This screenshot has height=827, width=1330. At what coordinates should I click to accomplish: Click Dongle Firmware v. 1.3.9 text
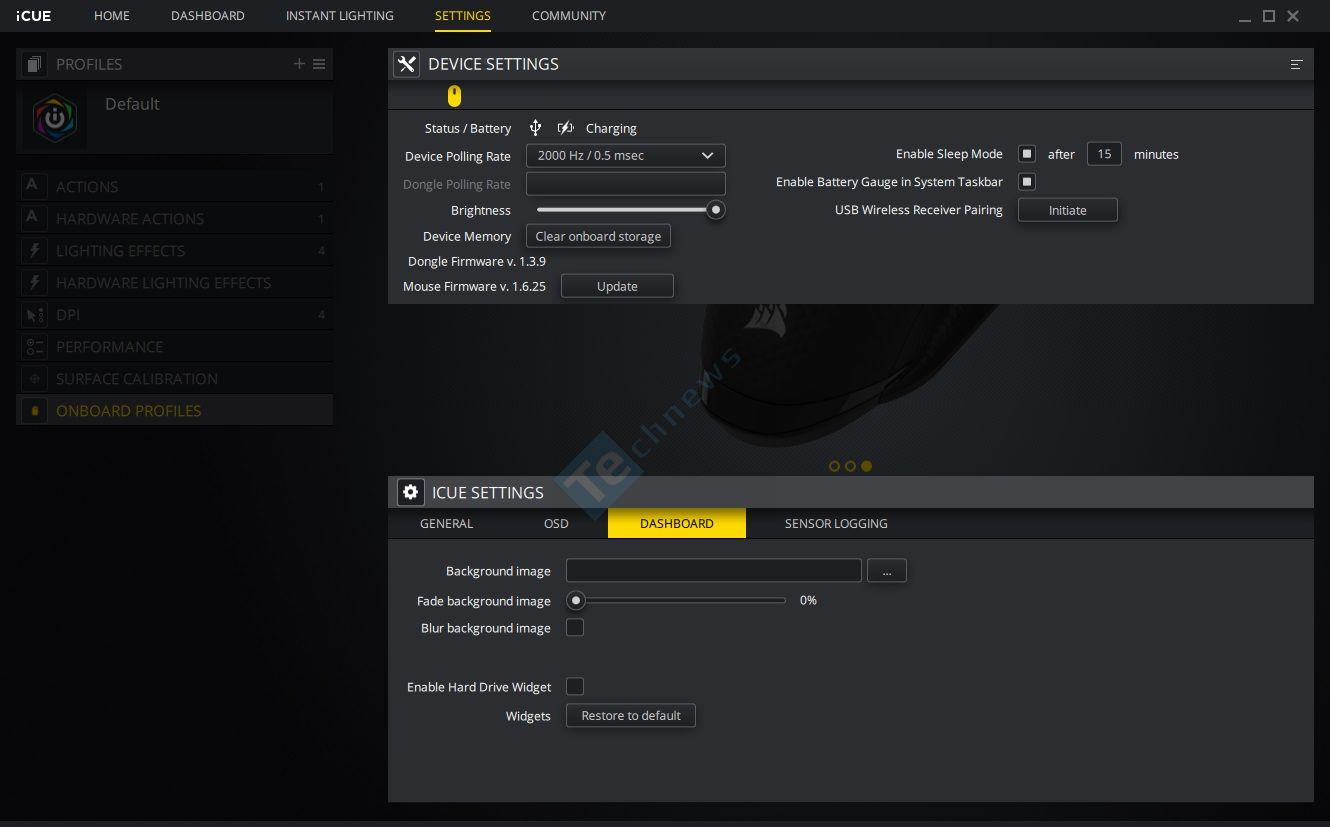pyautogui.click(x=477, y=261)
